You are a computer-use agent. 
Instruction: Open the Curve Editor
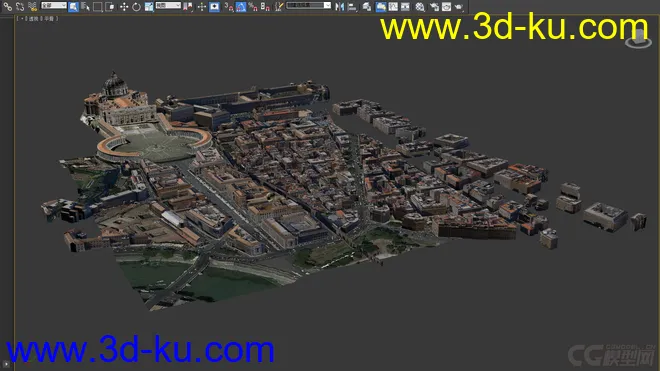coord(393,7)
